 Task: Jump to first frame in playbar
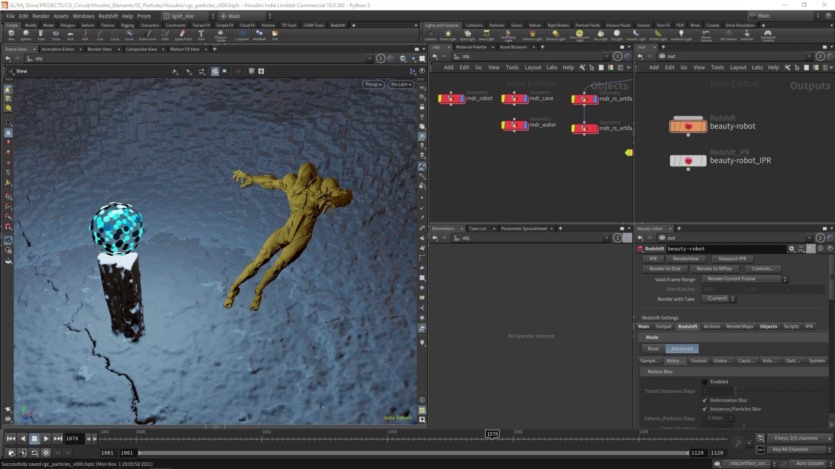[11, 439]
